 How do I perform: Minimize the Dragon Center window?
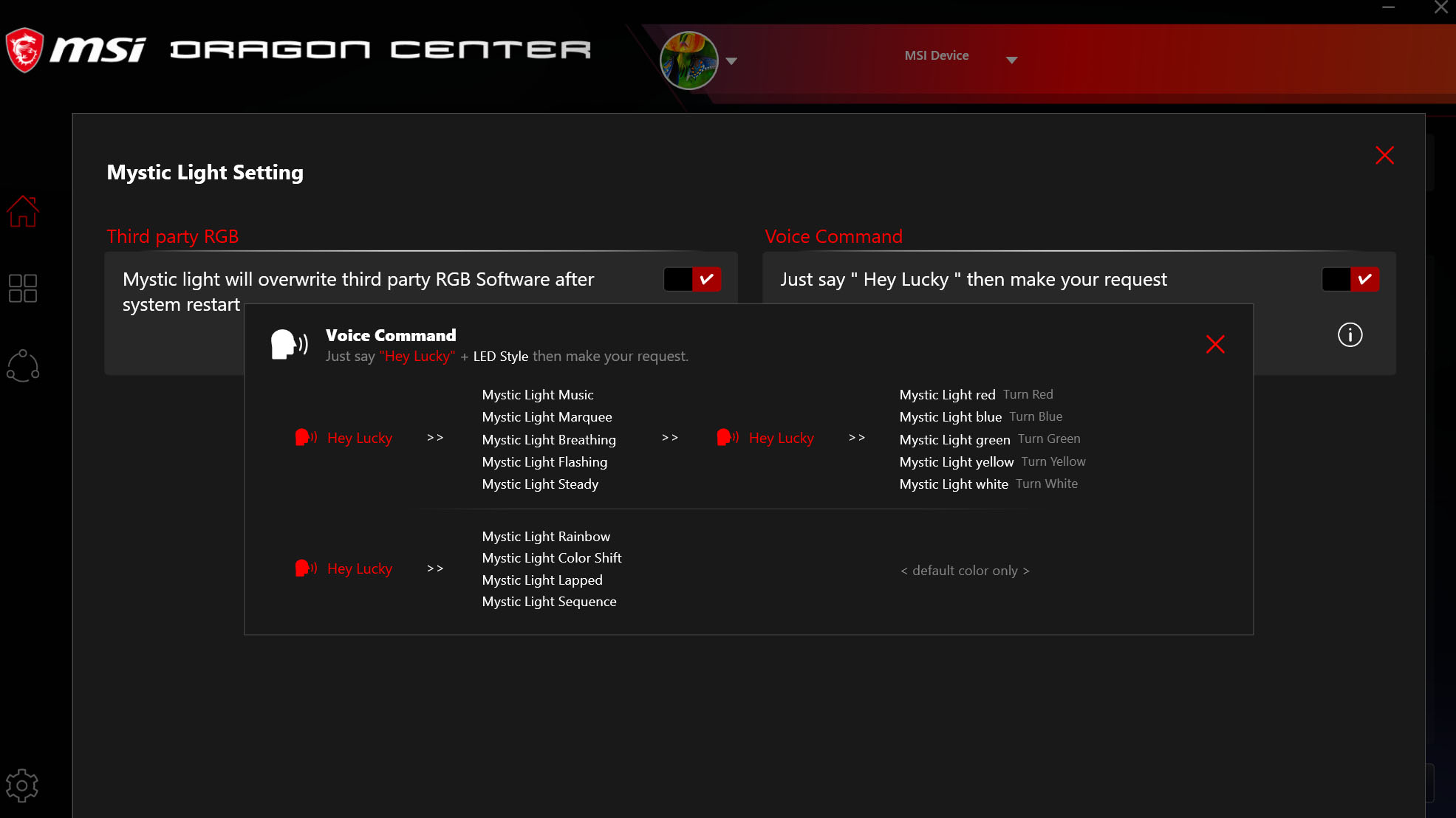1388,7
